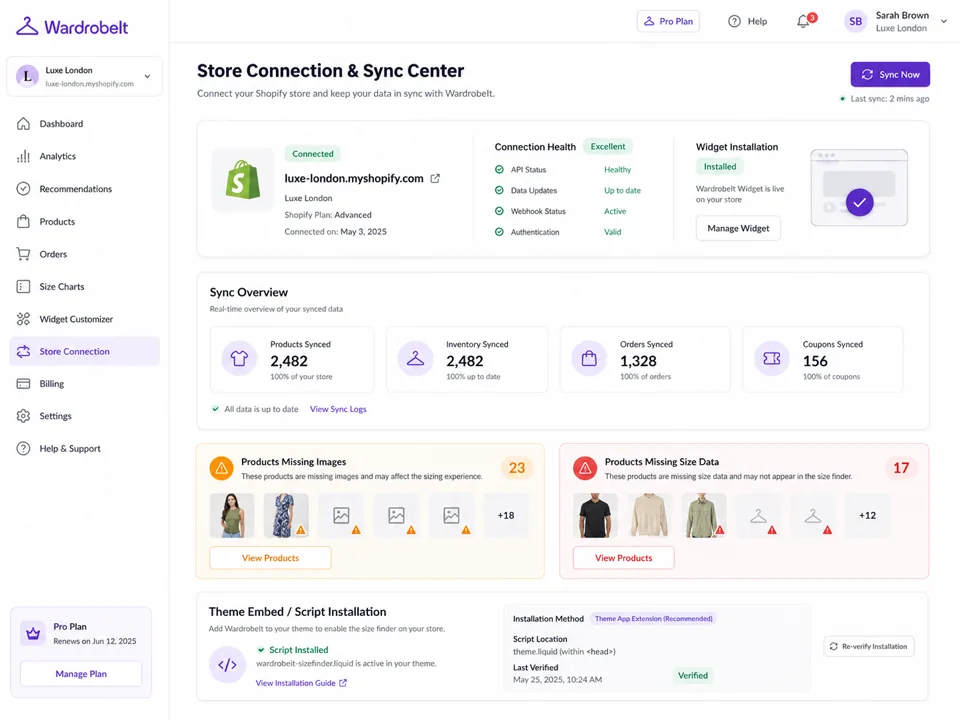Click the Connected status badge

point(313,154)
